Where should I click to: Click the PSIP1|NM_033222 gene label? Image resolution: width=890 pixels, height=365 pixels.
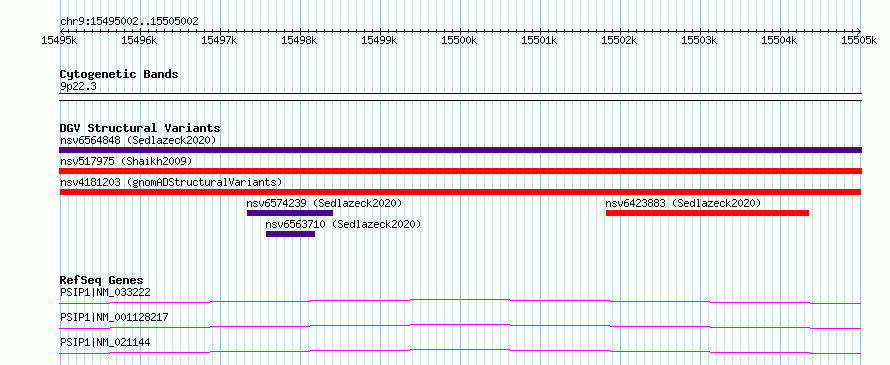[105, 292]
